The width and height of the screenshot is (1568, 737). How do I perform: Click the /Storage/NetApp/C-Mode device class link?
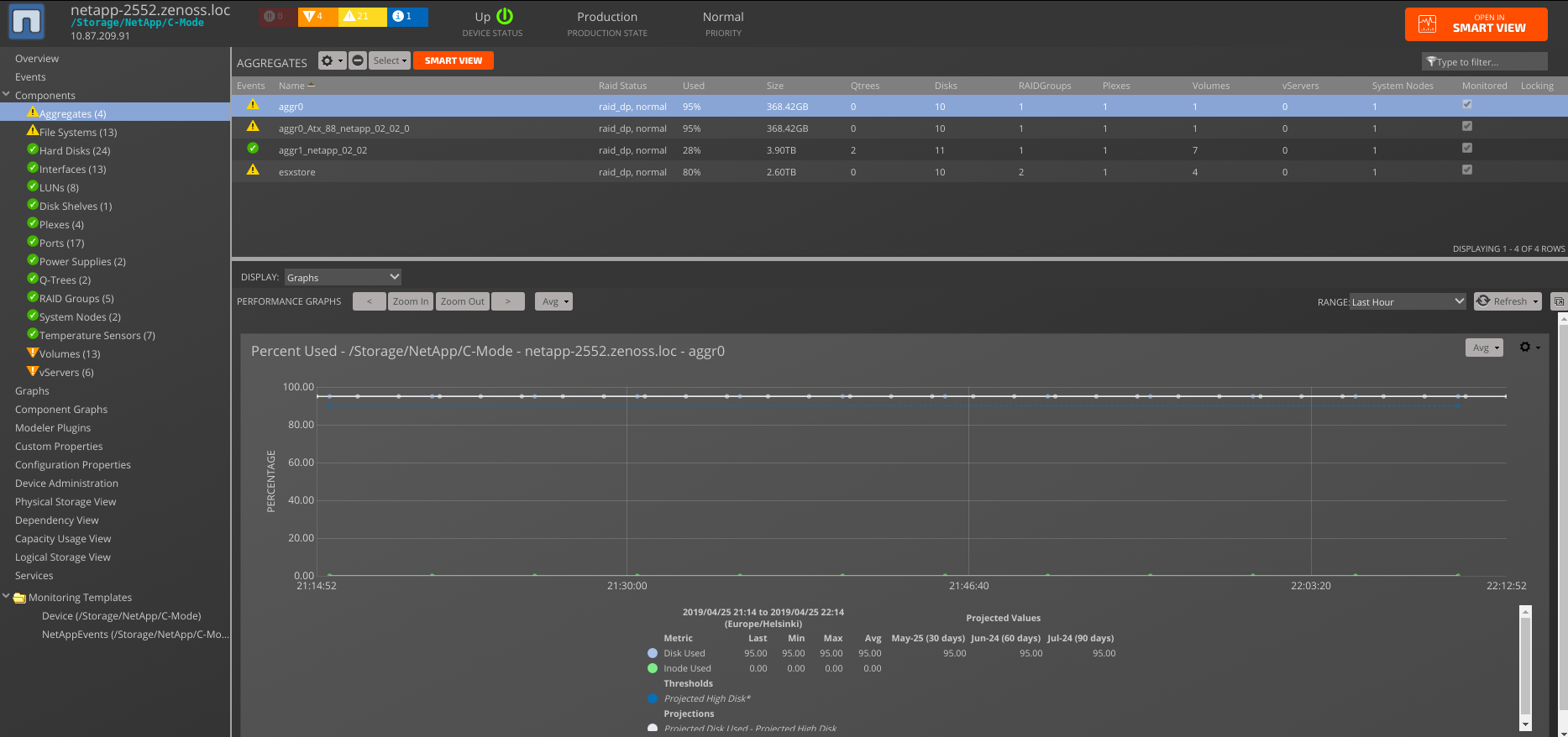(x=138, y=23)
